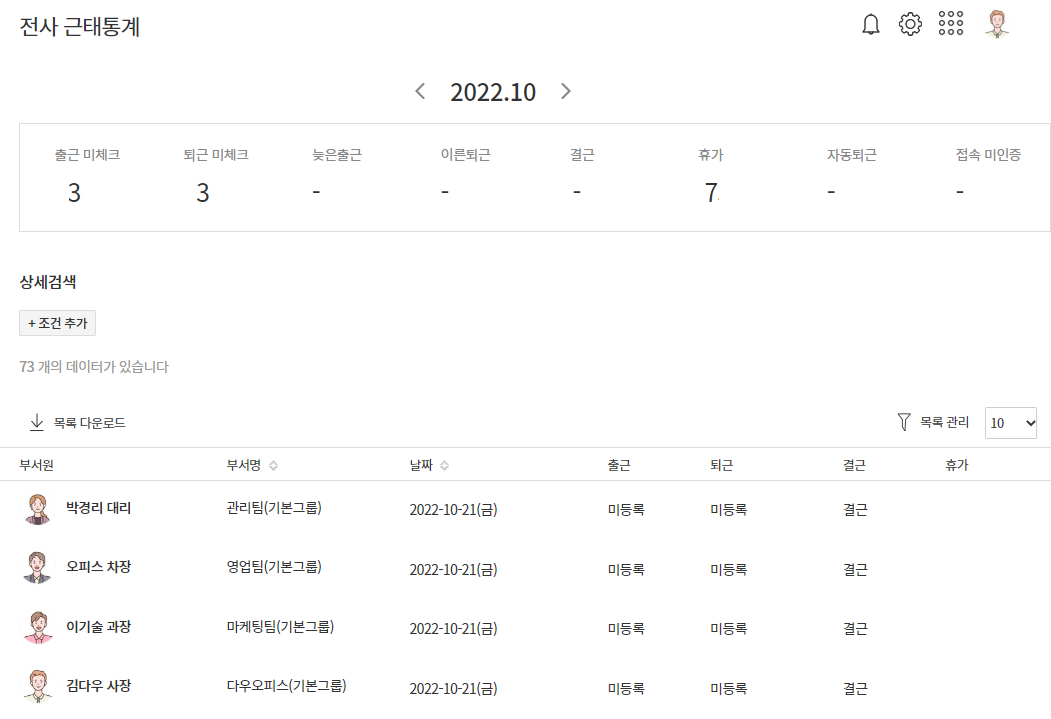Click 이기술 과장's profile avatar
This screenshot has height=719, width=1051.
[37, 628]
